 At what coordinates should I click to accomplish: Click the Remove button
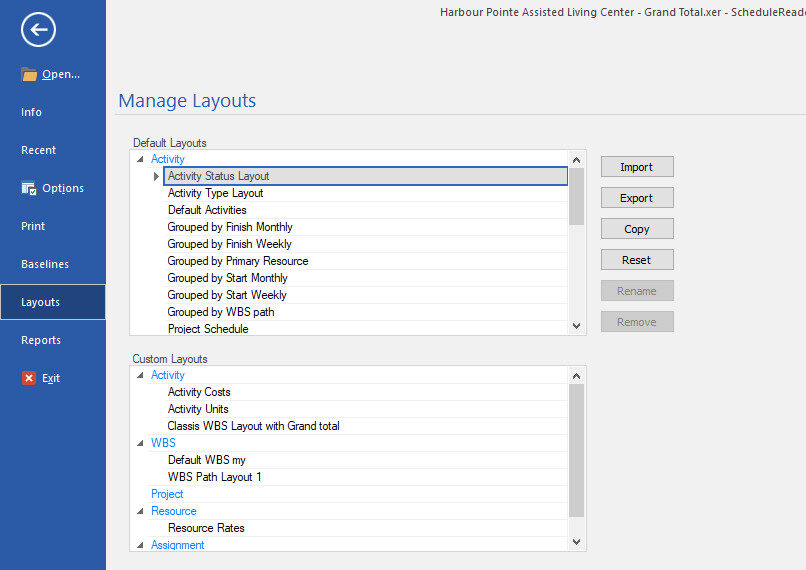[637, 322]
